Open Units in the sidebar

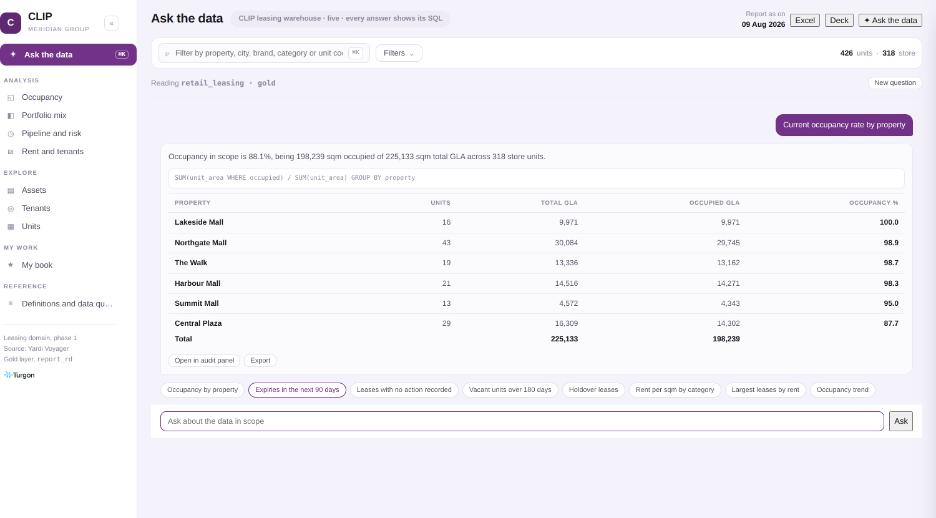coord(30,226)
